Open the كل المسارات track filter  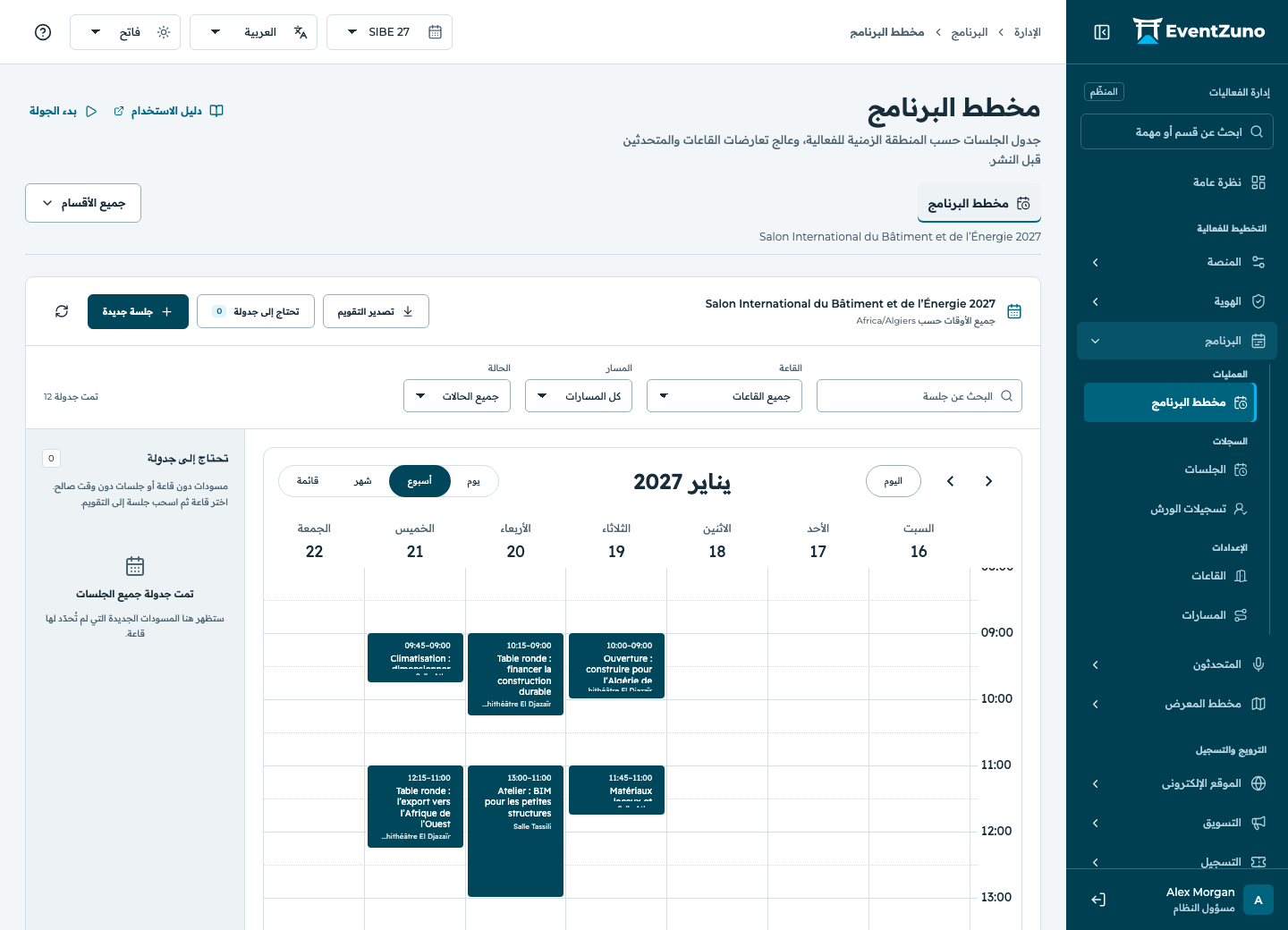click(579, 396)
